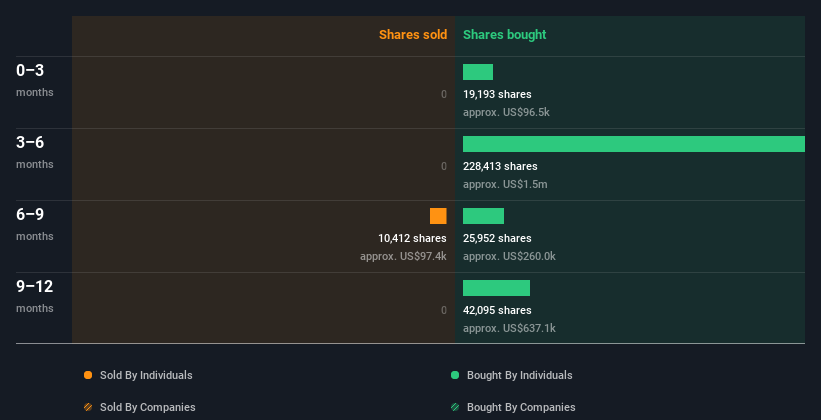Click the striped Bought By Companies legend dot
The width and height of the screenshot is (821, 420).
coord(455,407)
